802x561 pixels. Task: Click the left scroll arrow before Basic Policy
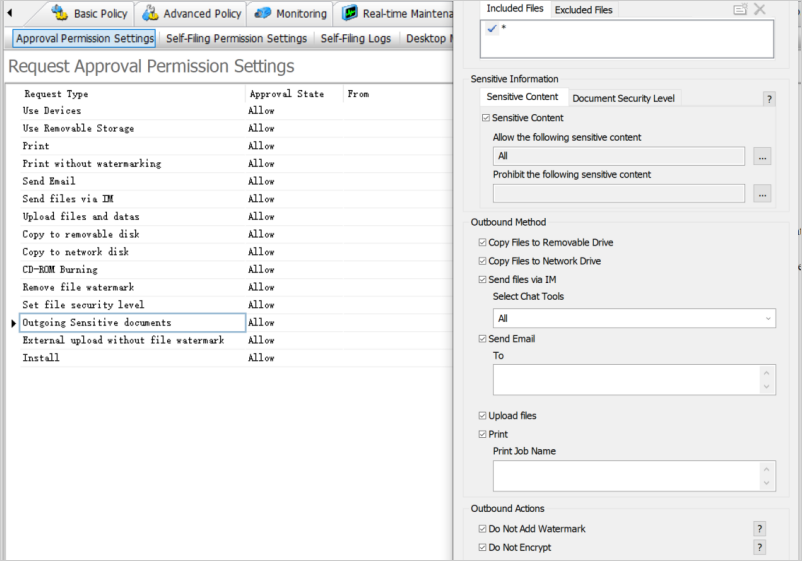(x=10, y=13)
